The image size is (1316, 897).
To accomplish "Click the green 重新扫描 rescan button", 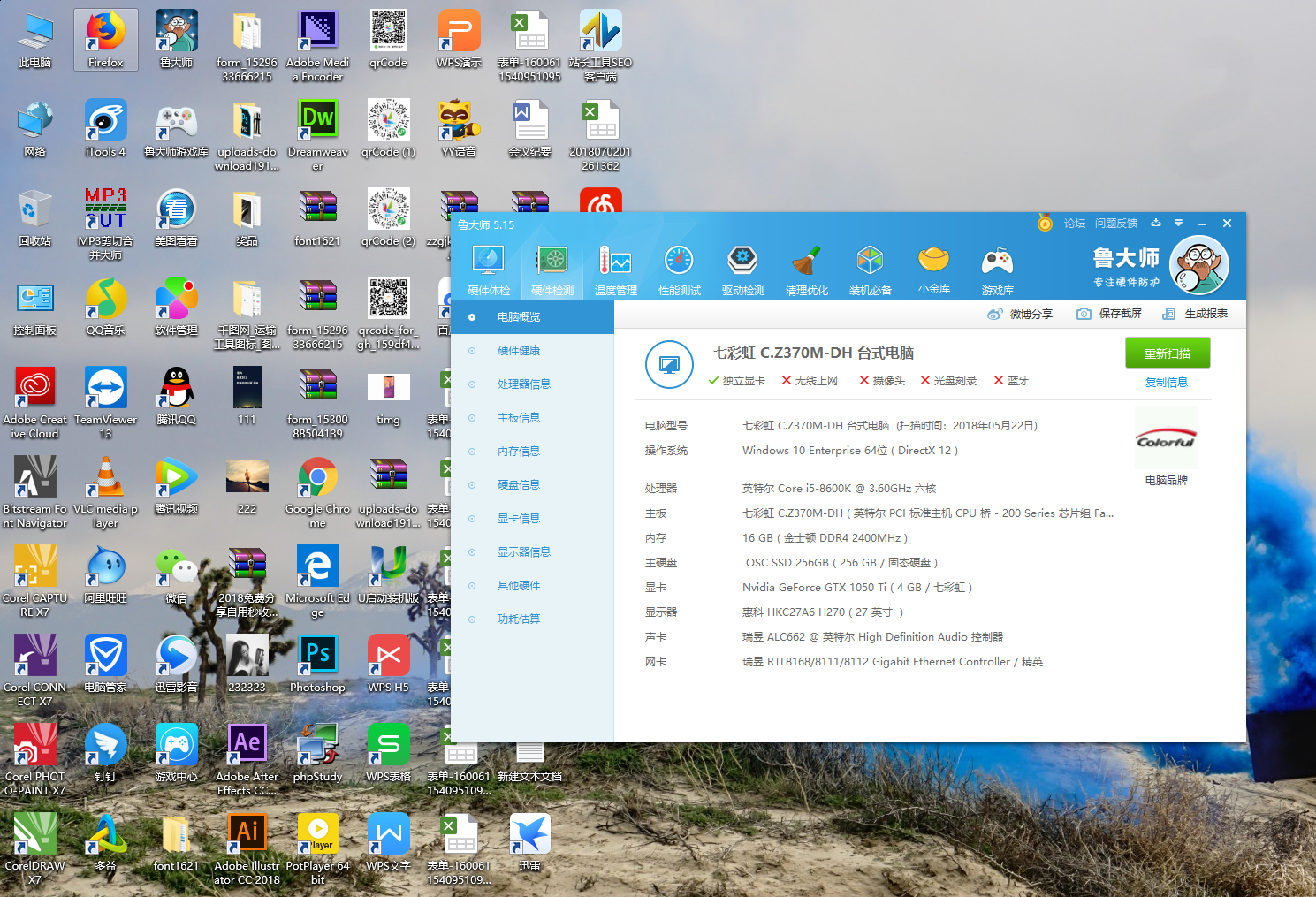I will (1168, 353).
